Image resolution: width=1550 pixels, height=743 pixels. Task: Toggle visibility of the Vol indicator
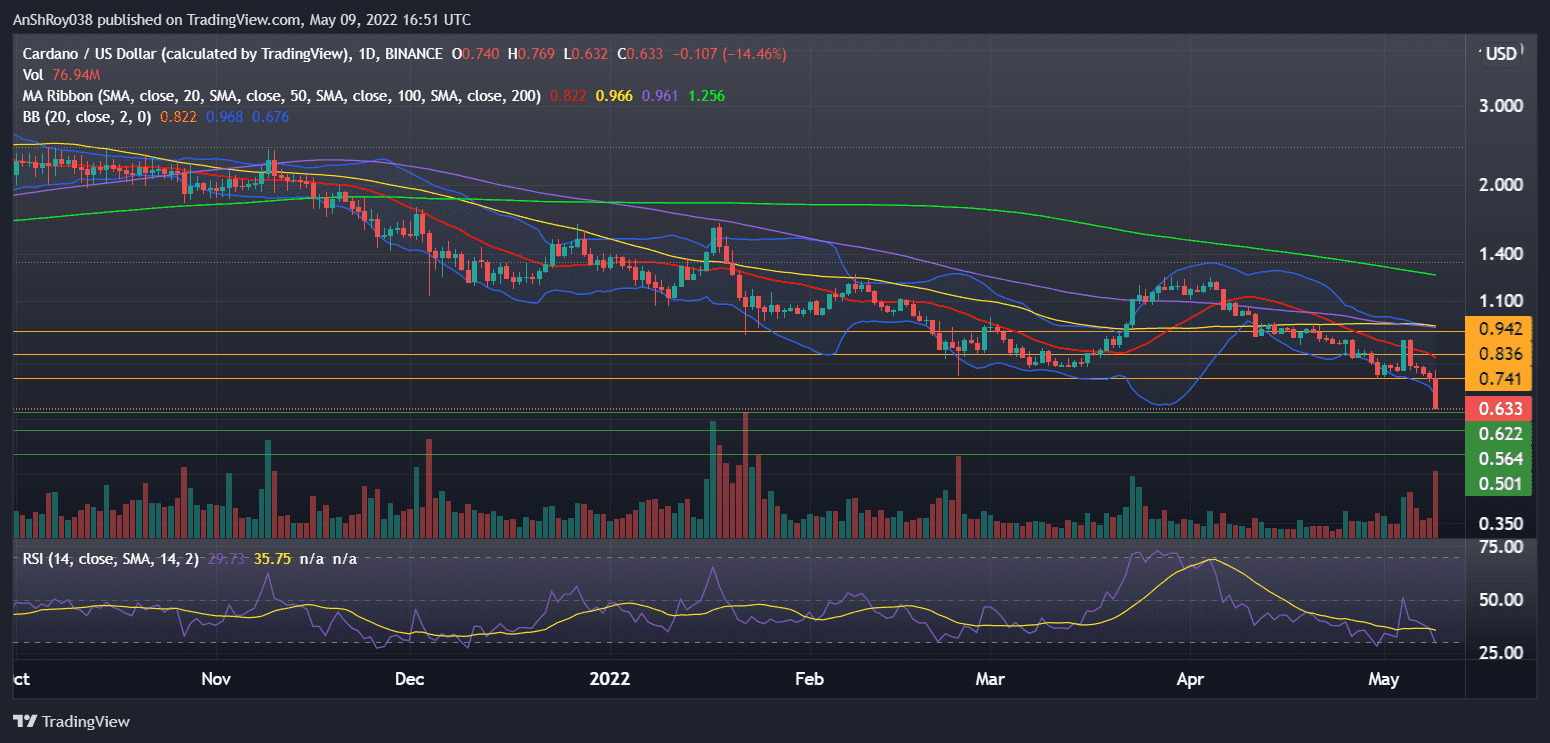(x=35, y=74)
